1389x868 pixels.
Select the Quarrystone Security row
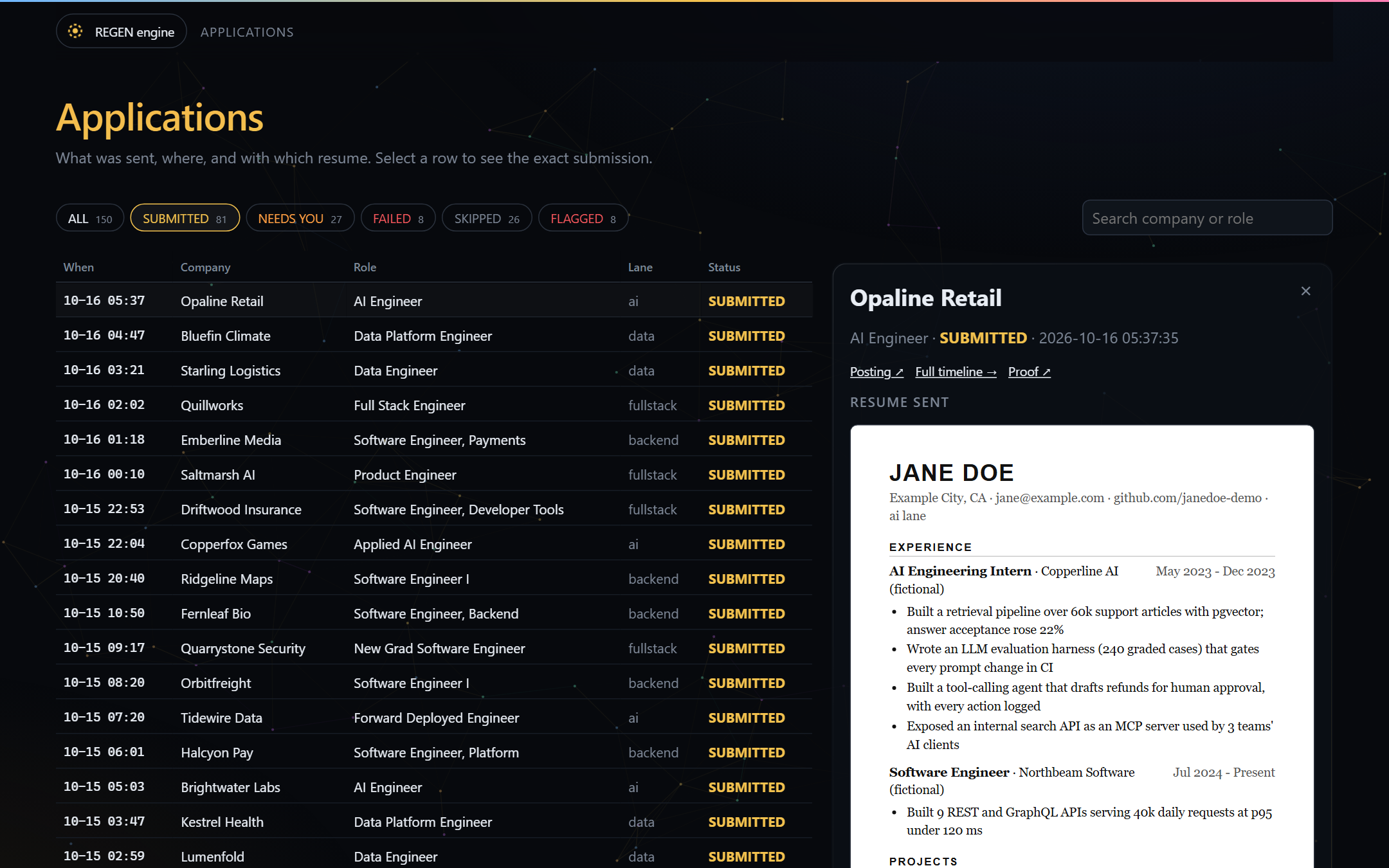(x=434, y=648)
